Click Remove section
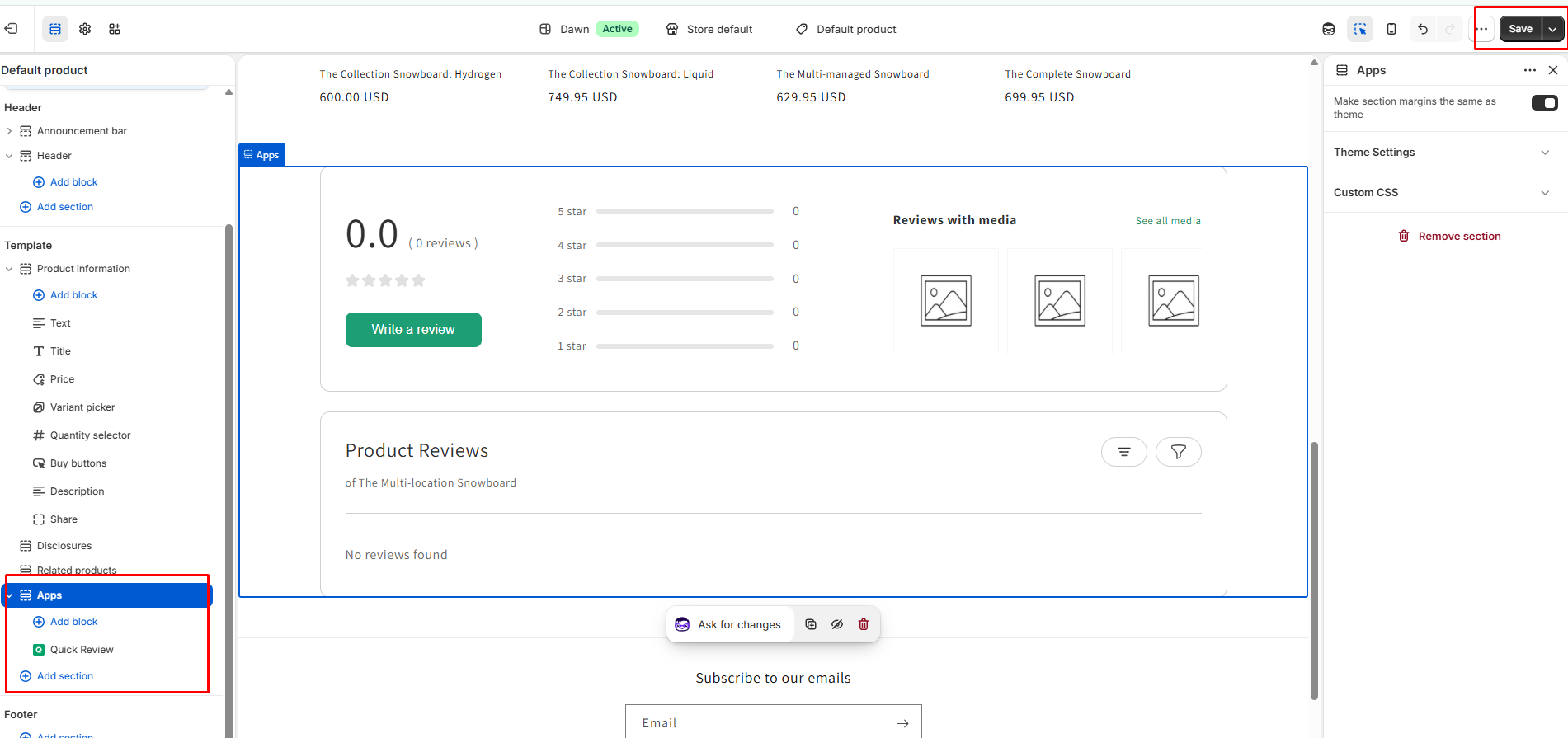The height and width of the screenshot is (738, 1568). [x=1449, y=237]
